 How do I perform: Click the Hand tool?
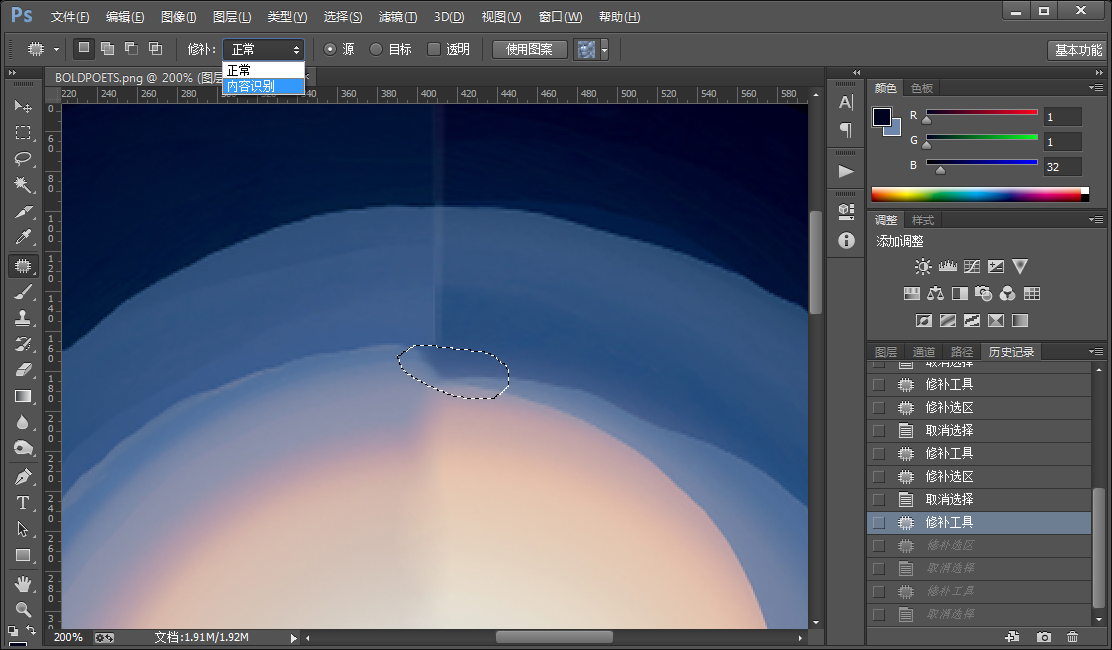[23, 583]
